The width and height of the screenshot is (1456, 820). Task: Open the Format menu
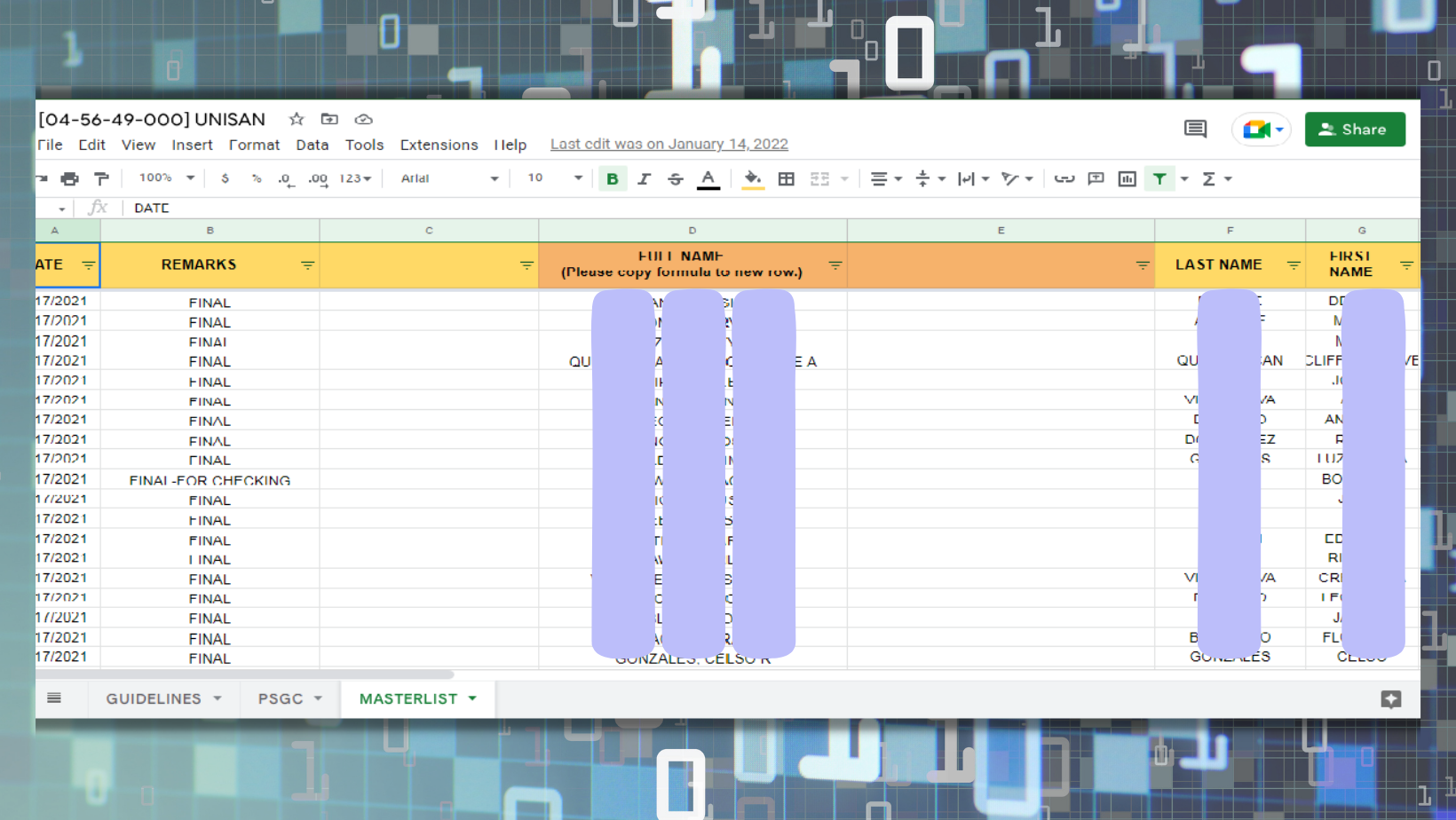coord(254,145)
